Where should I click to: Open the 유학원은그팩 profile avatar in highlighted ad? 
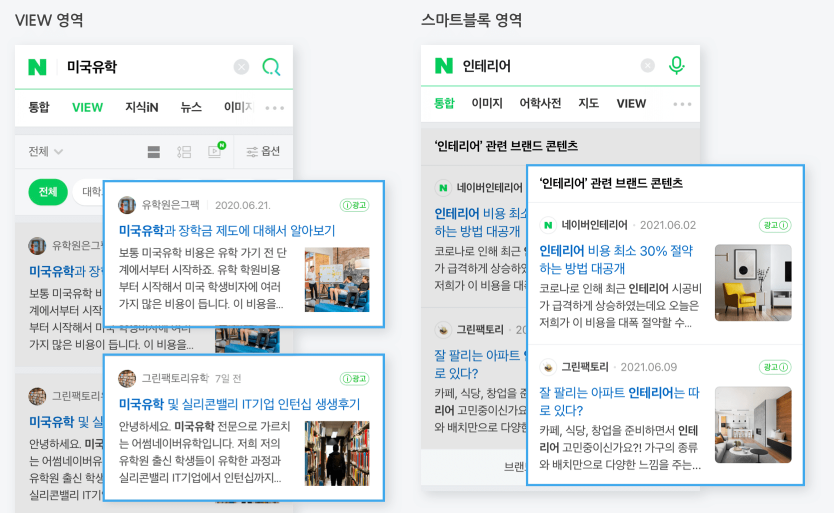(x=127, y=205)
